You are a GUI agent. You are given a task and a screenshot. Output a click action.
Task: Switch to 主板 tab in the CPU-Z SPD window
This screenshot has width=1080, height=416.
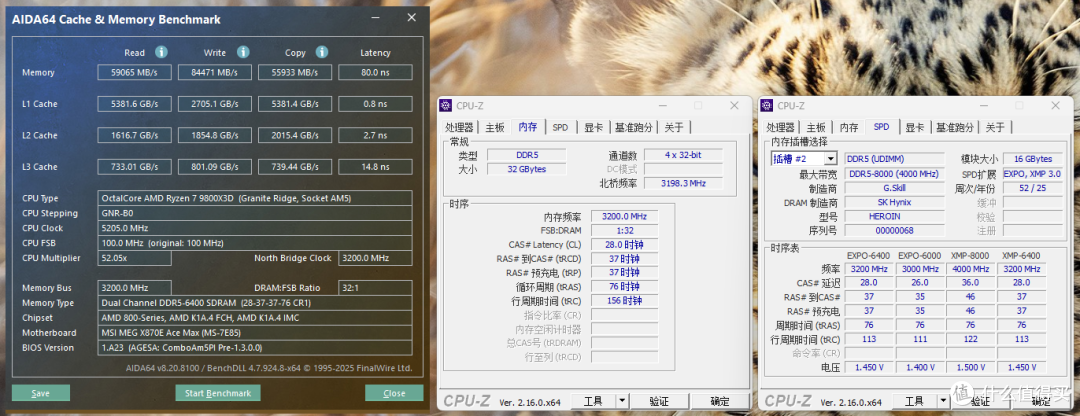(816, 127)
